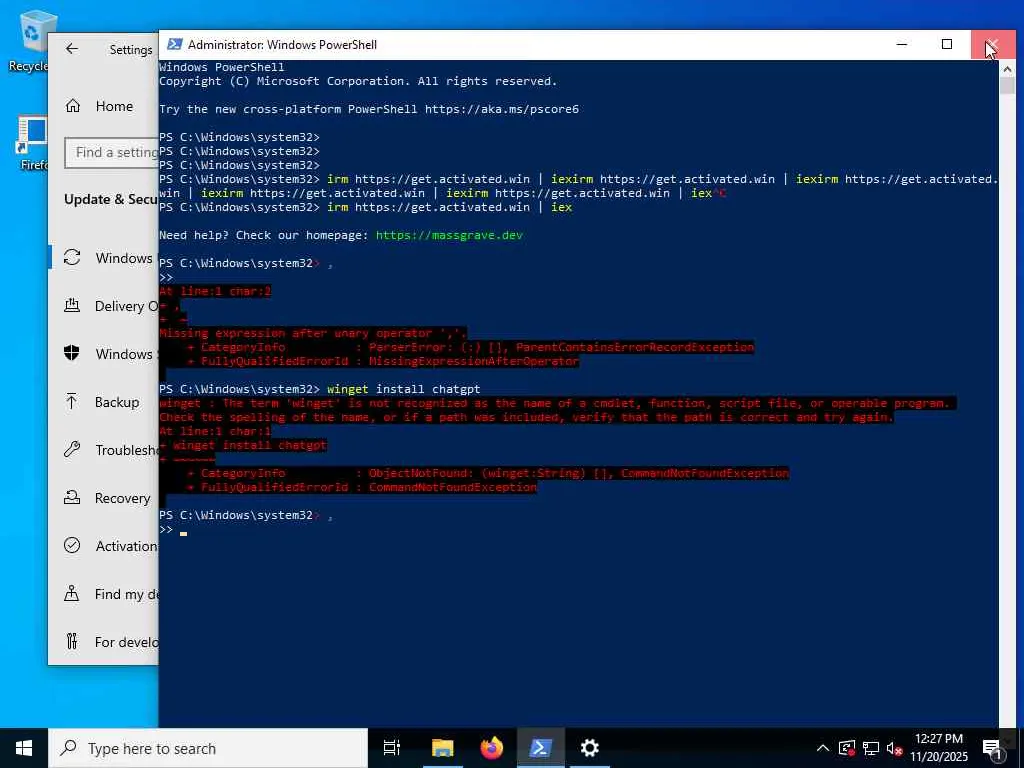
Task: Open Recovery in Settings sidebar
Action: 104,498
